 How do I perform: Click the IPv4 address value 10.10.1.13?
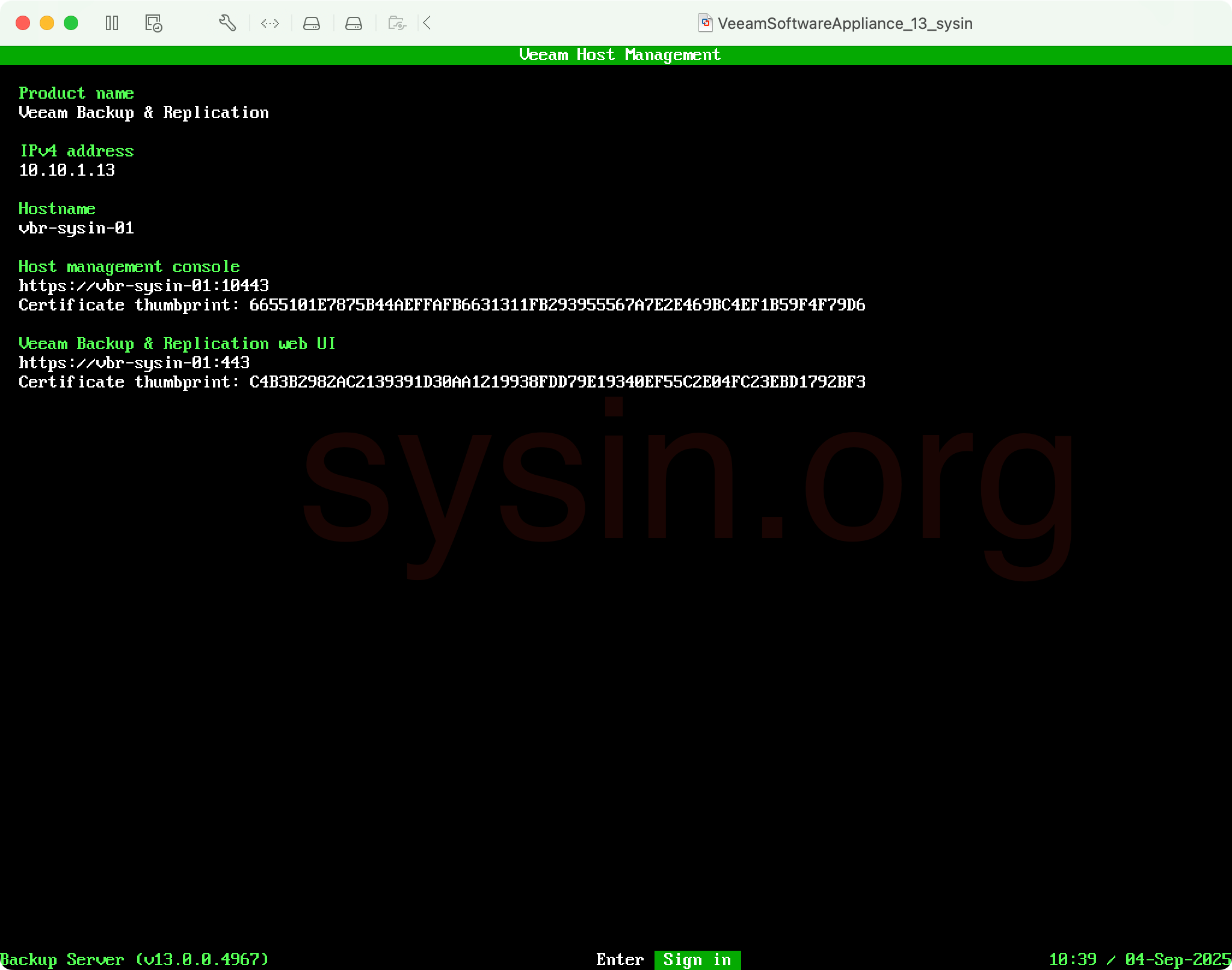[x=67, y=170]
